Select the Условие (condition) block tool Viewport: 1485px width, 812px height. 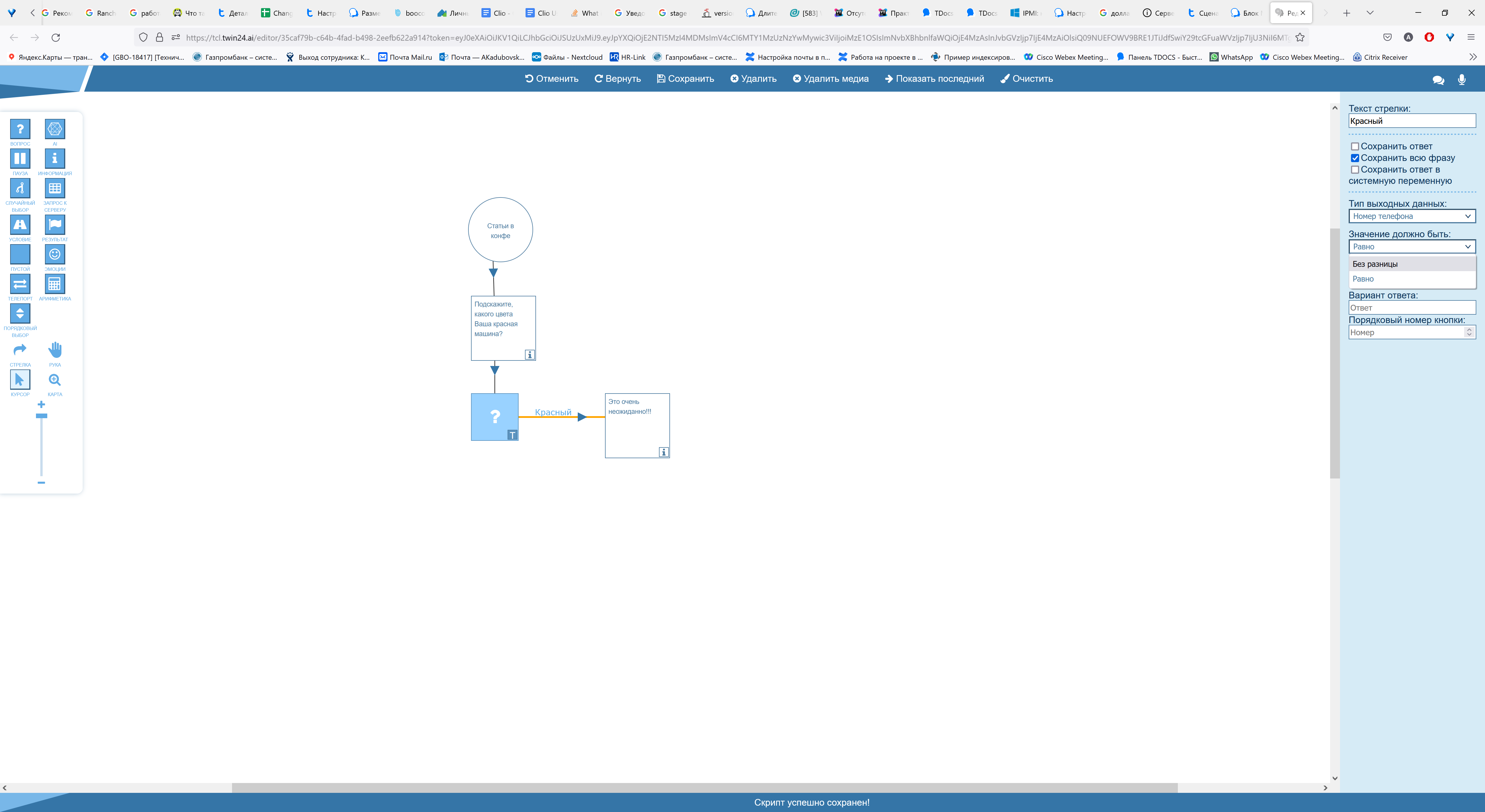20,225
